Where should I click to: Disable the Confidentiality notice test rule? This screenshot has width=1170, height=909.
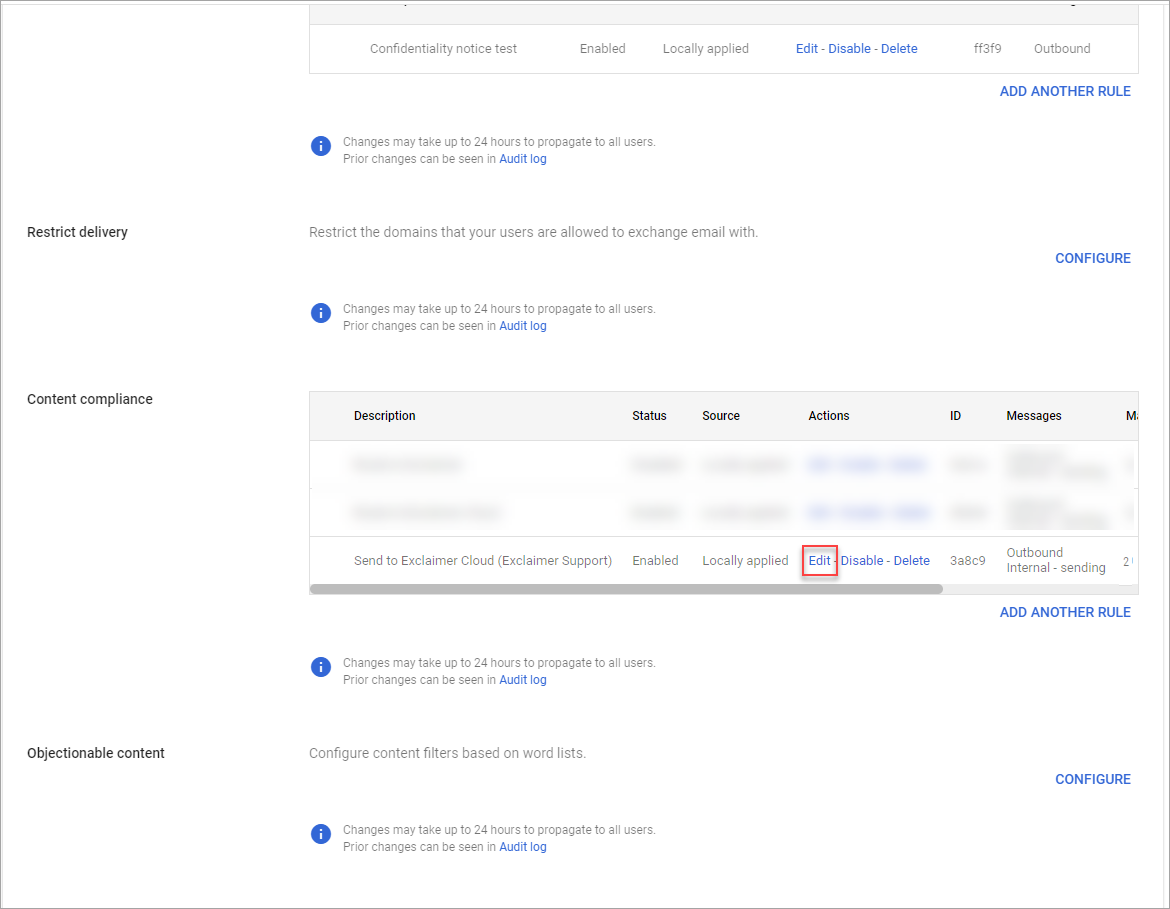click(x=849, y=48)
